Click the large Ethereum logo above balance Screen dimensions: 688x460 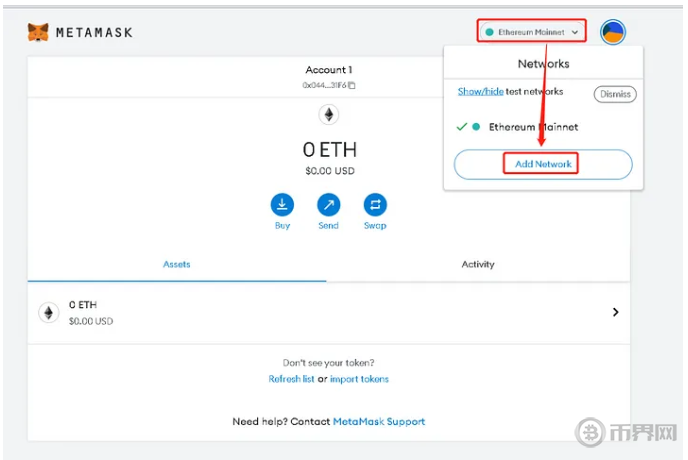tap(329, 115)
